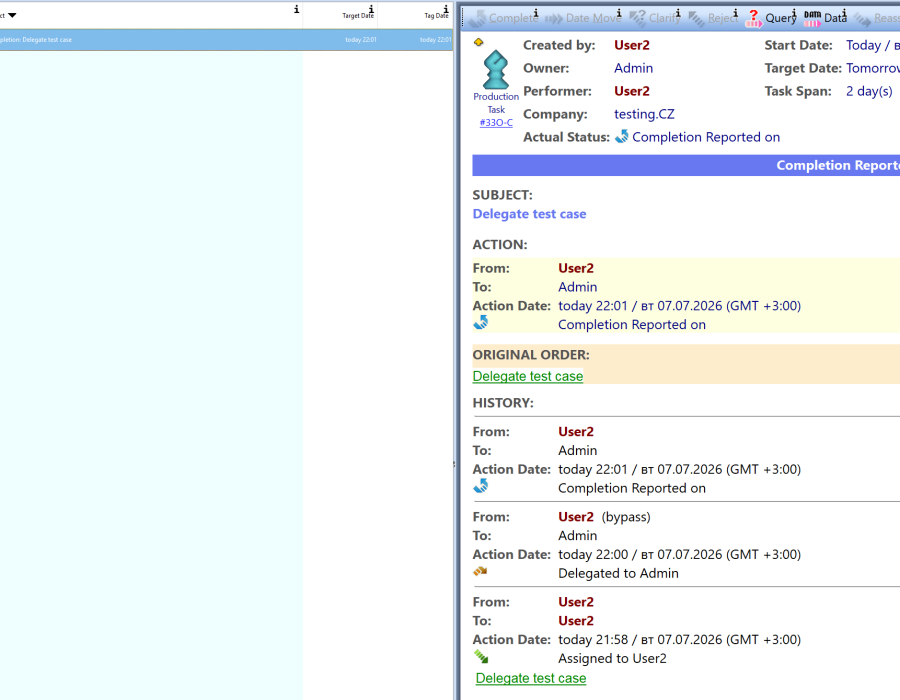Click the Data toolbar button

[825, 18]
